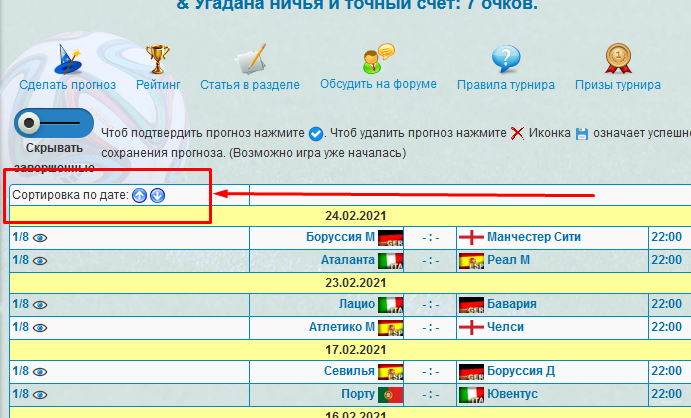The image size is (691, 418).
Task: Select team name Боруссия Д
Action: pyautogui.click(x=521, y=371)
